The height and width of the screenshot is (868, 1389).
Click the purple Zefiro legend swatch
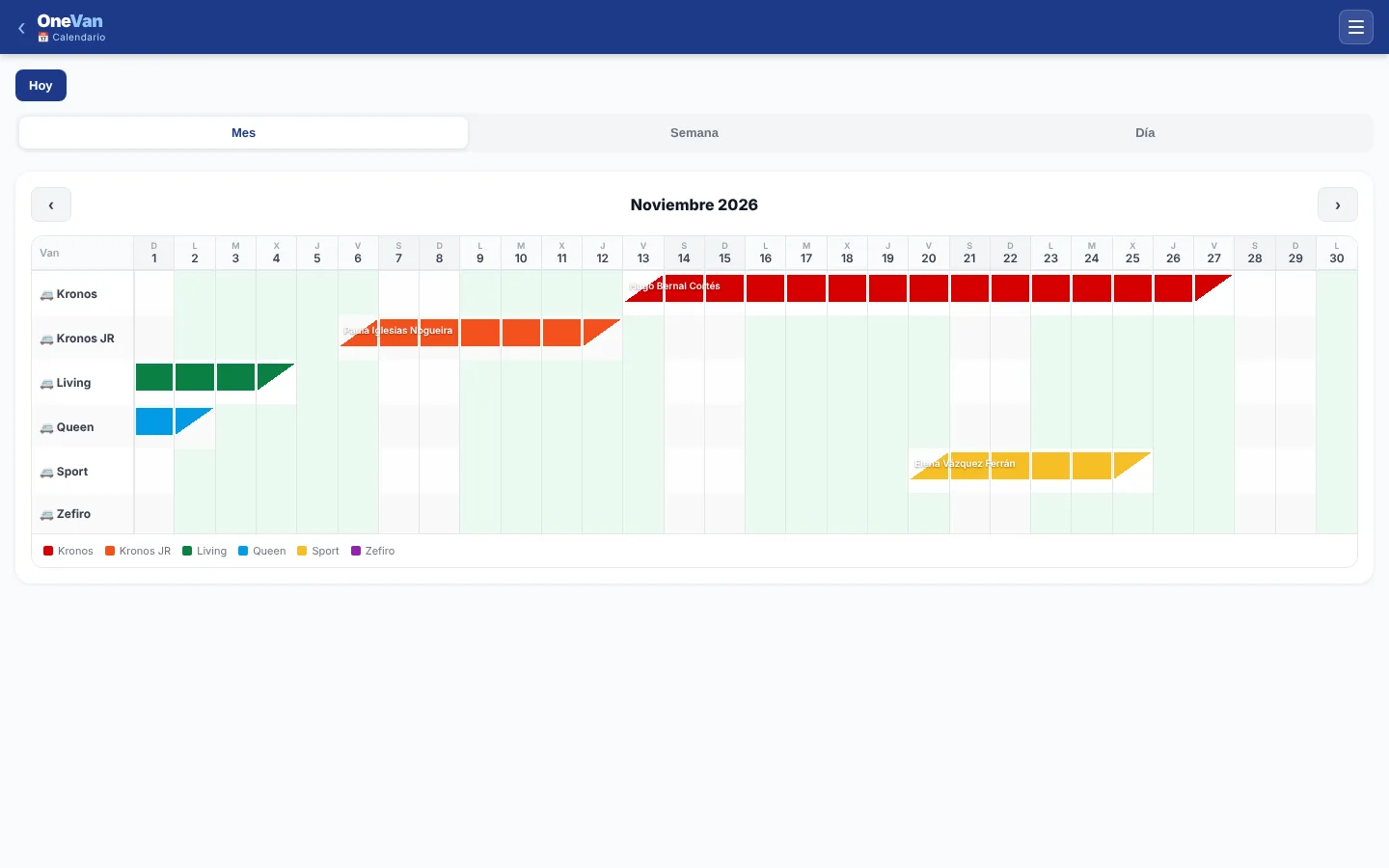[x=356, y=551]
